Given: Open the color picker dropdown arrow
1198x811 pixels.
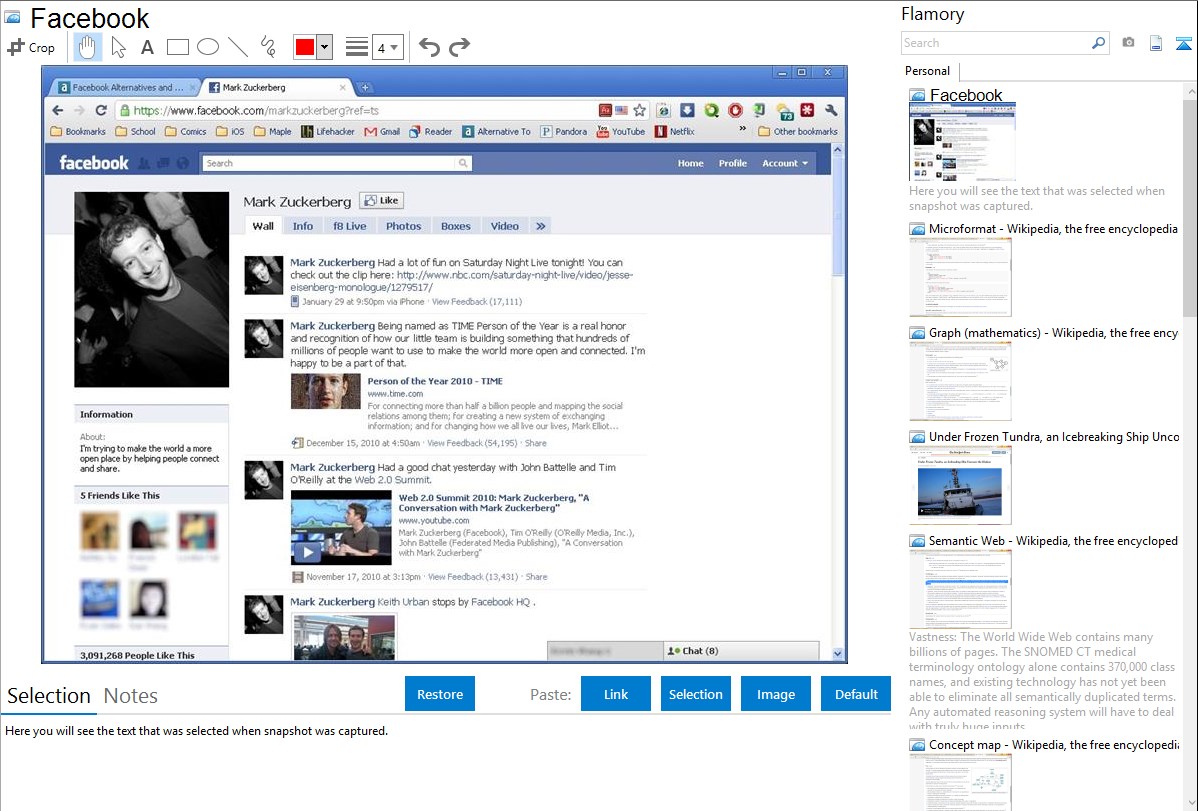Looking at the screenshot, I should 324,47.
